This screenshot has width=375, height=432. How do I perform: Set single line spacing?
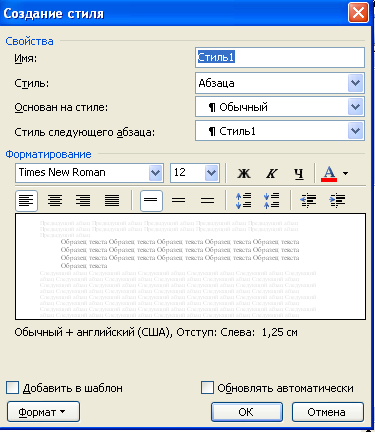tap(151, 201)
